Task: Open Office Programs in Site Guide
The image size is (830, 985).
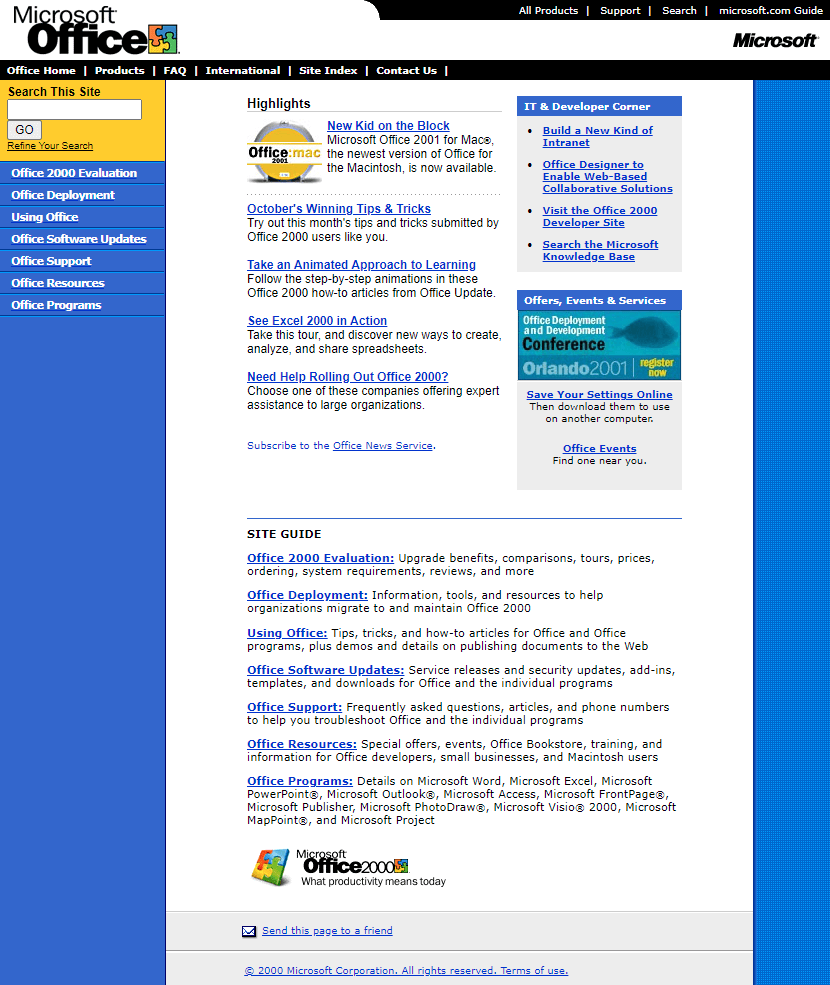Action: pyautogui.click(x=300, y=781)
